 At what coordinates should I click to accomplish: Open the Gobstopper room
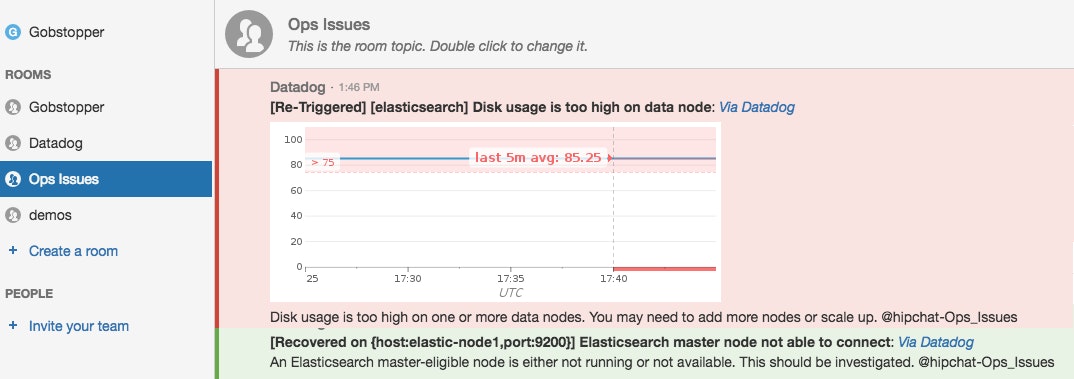[66, 108]
